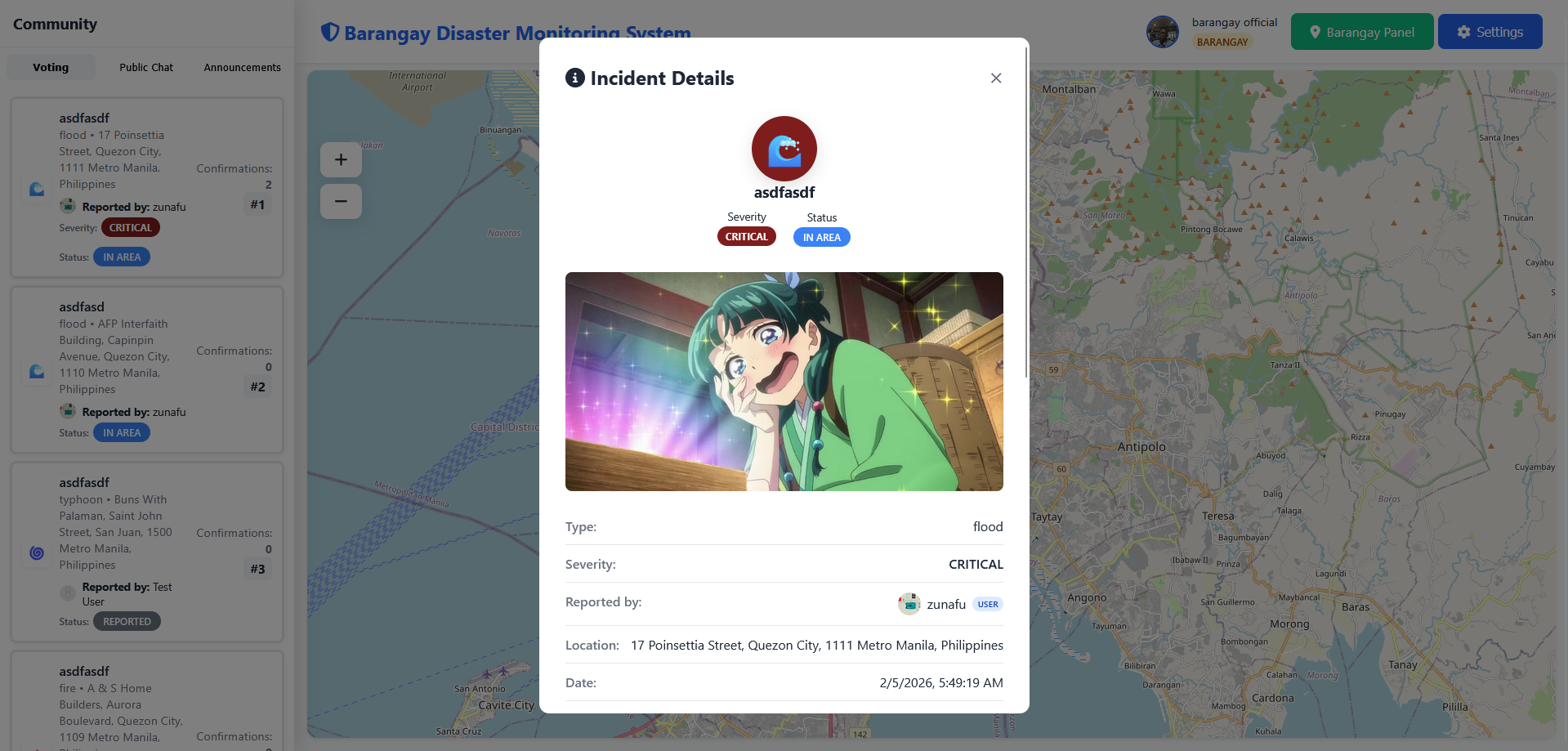Click the flood icon on the asdfasd card
This screenshot has width=1568, height=751.
coord(37,371)
